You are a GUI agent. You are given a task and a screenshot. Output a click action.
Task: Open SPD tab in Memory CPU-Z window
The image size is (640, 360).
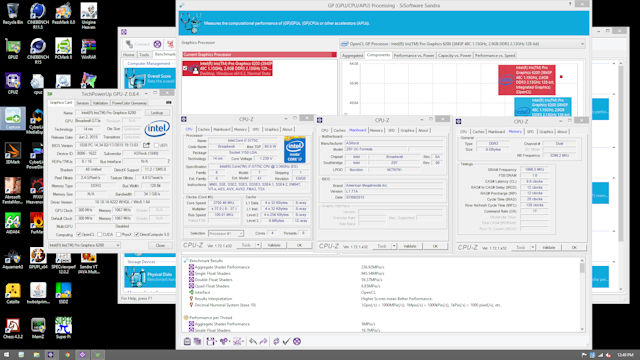(x=530, y=132)
